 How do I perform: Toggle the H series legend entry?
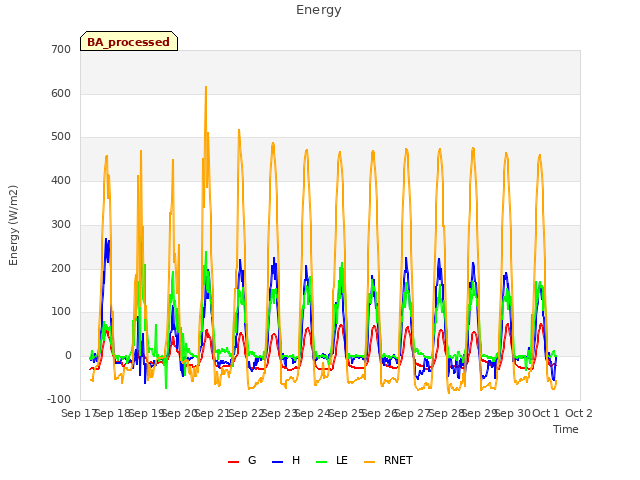point(286,461)
